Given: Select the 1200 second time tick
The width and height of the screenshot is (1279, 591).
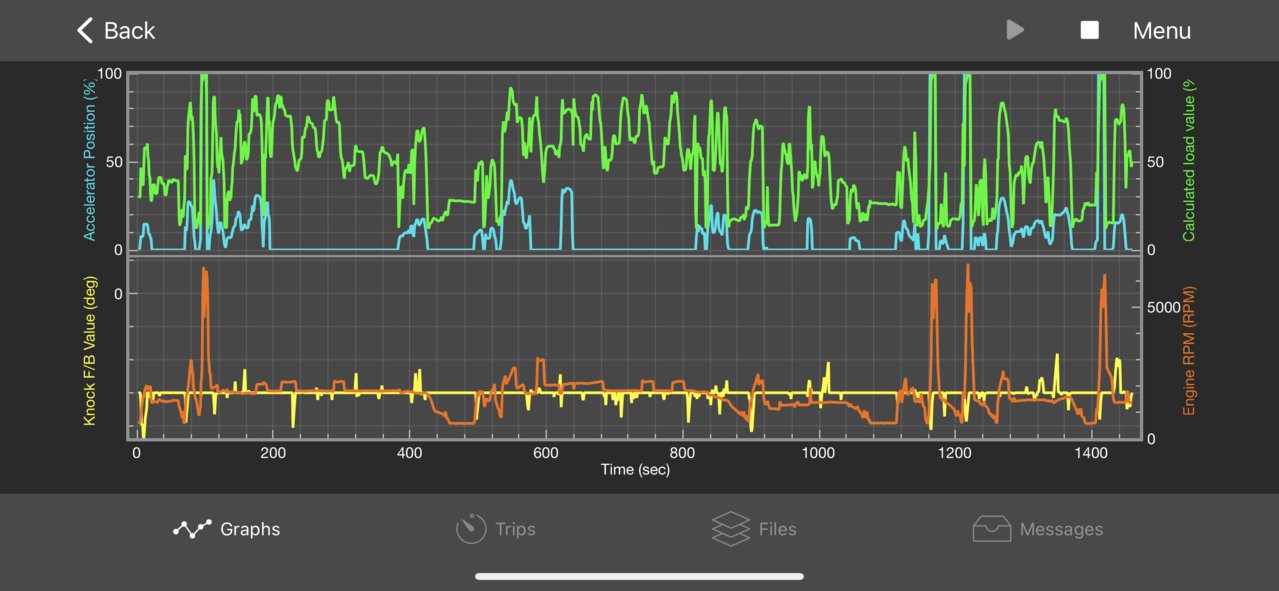Looking at the screenshot, I should pos(955,452).
